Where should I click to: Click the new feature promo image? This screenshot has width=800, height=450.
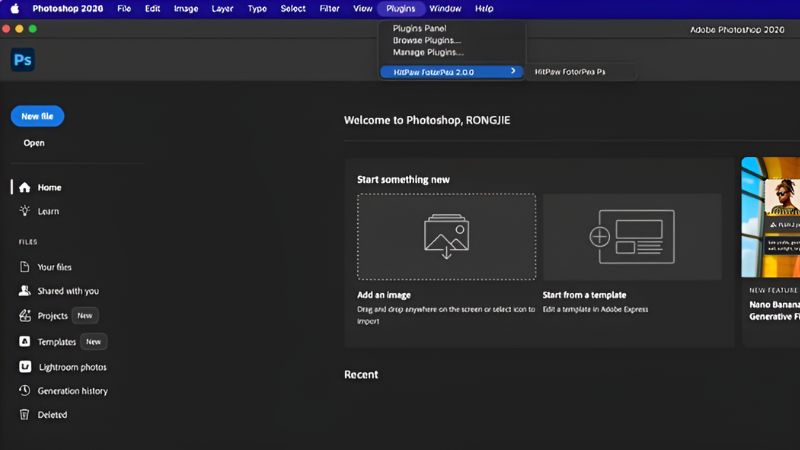click(x=770, y=217)
